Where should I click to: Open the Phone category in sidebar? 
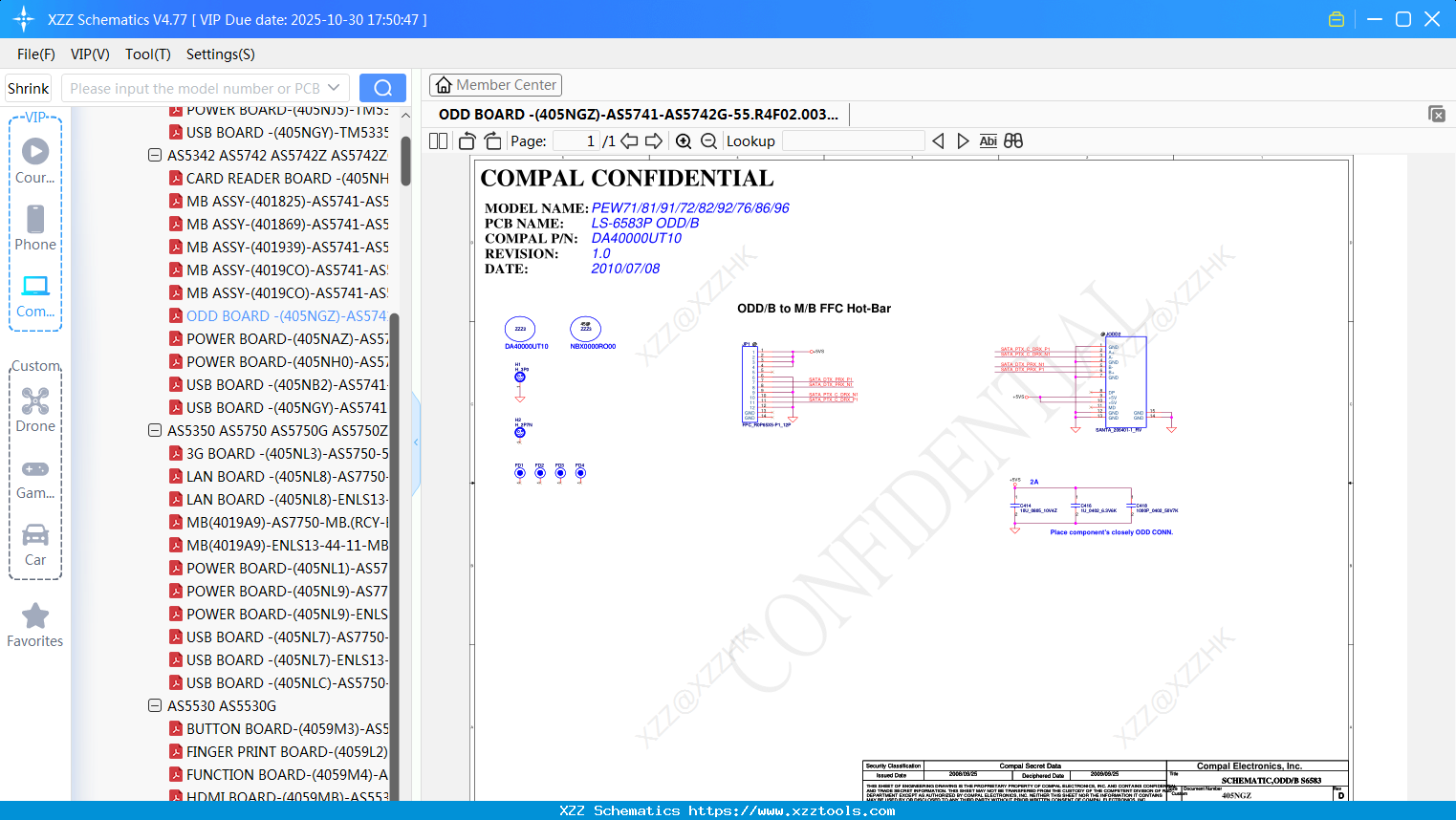(x=35, y=228)
